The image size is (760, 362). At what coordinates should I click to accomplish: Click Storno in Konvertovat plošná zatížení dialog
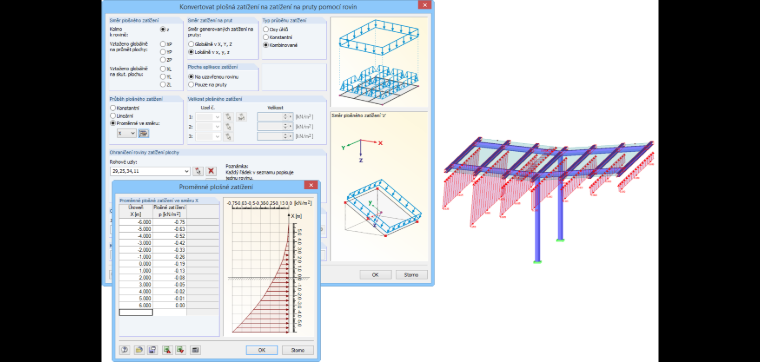pos(412,275)
